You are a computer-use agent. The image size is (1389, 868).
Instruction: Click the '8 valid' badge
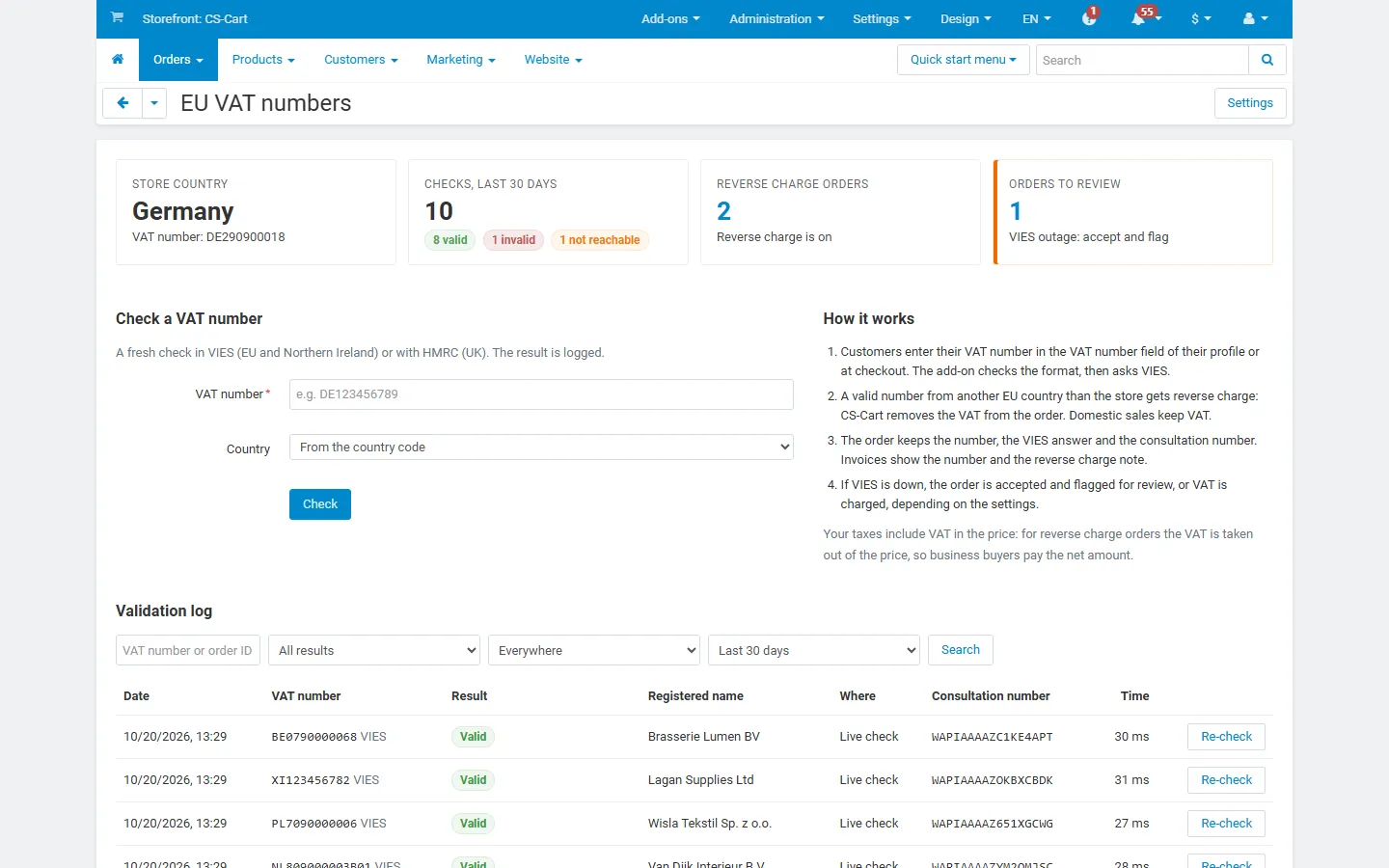450,240
